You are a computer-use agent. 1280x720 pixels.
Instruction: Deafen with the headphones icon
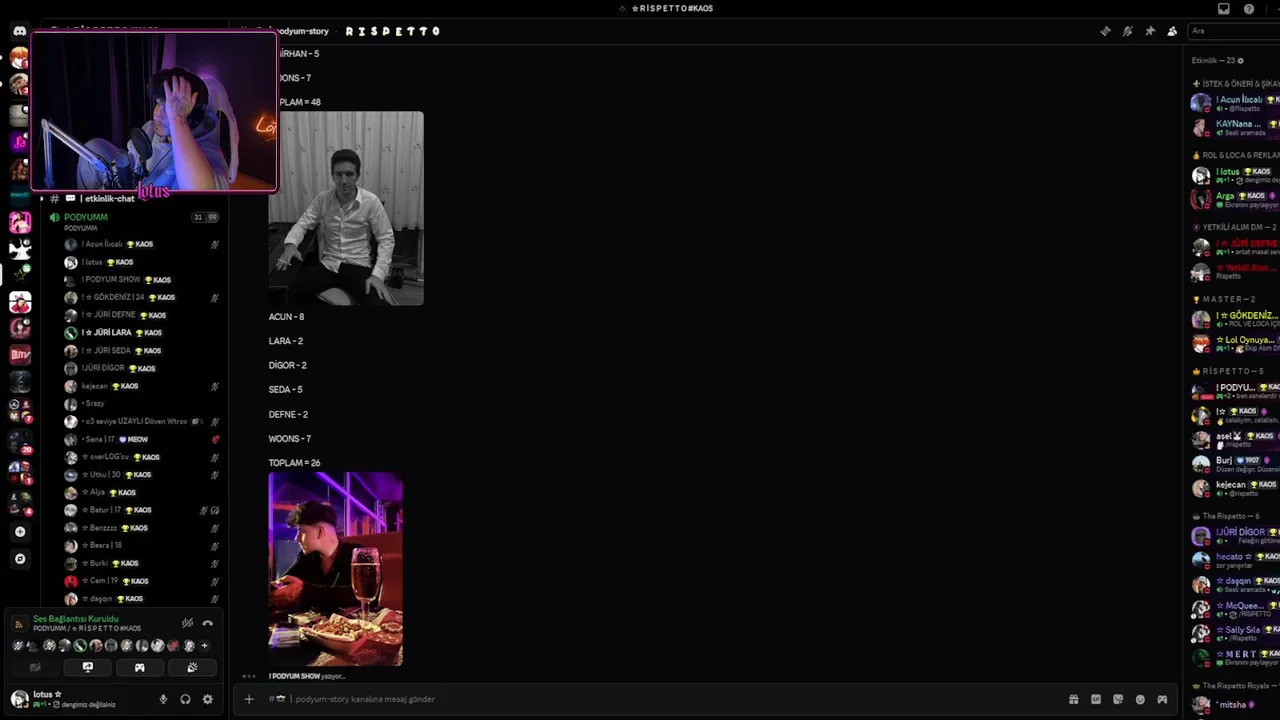(185, 699)
